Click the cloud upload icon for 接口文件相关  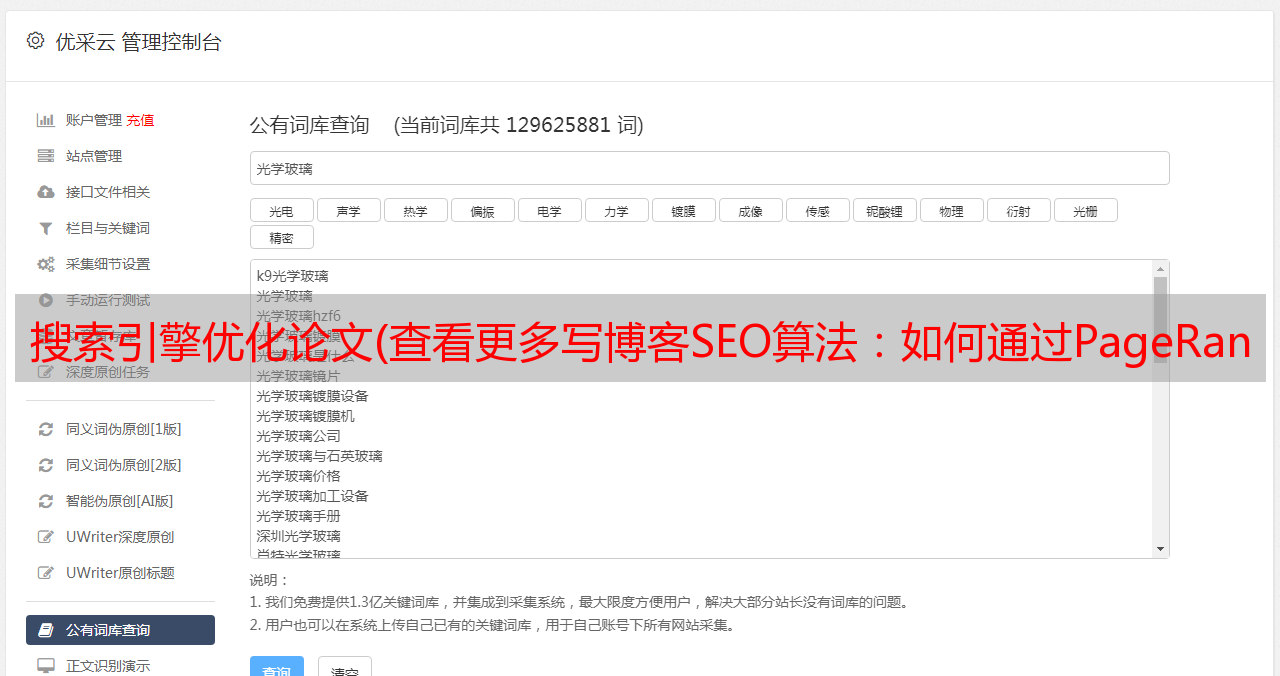pyautogui.click(x=45, y=192)
